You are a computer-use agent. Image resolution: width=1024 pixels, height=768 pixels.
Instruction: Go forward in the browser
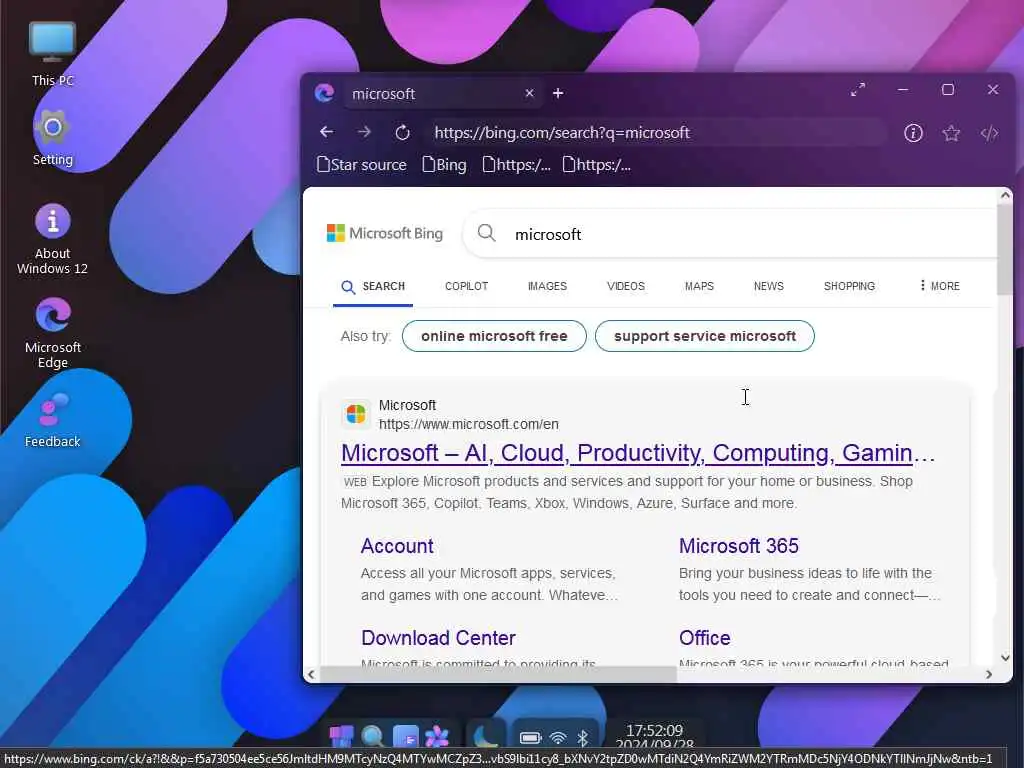[x=364, y=133]
